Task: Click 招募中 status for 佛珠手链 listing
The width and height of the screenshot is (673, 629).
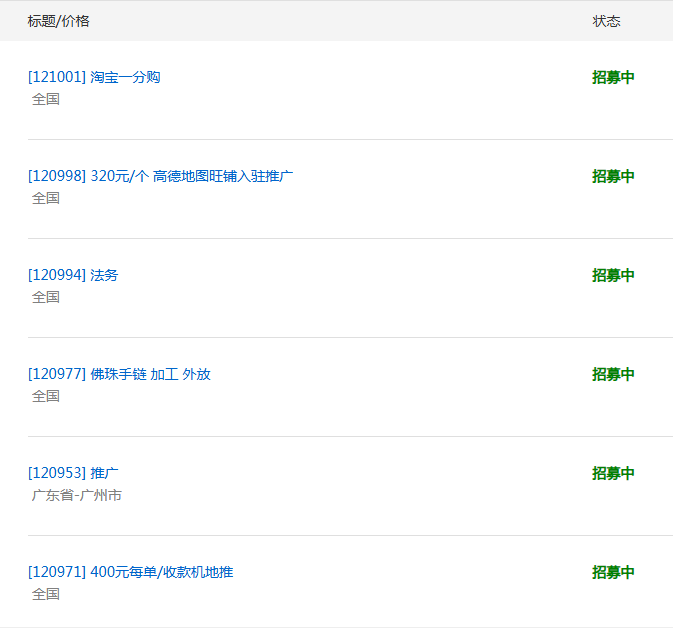Action: (x=613, y=374)
